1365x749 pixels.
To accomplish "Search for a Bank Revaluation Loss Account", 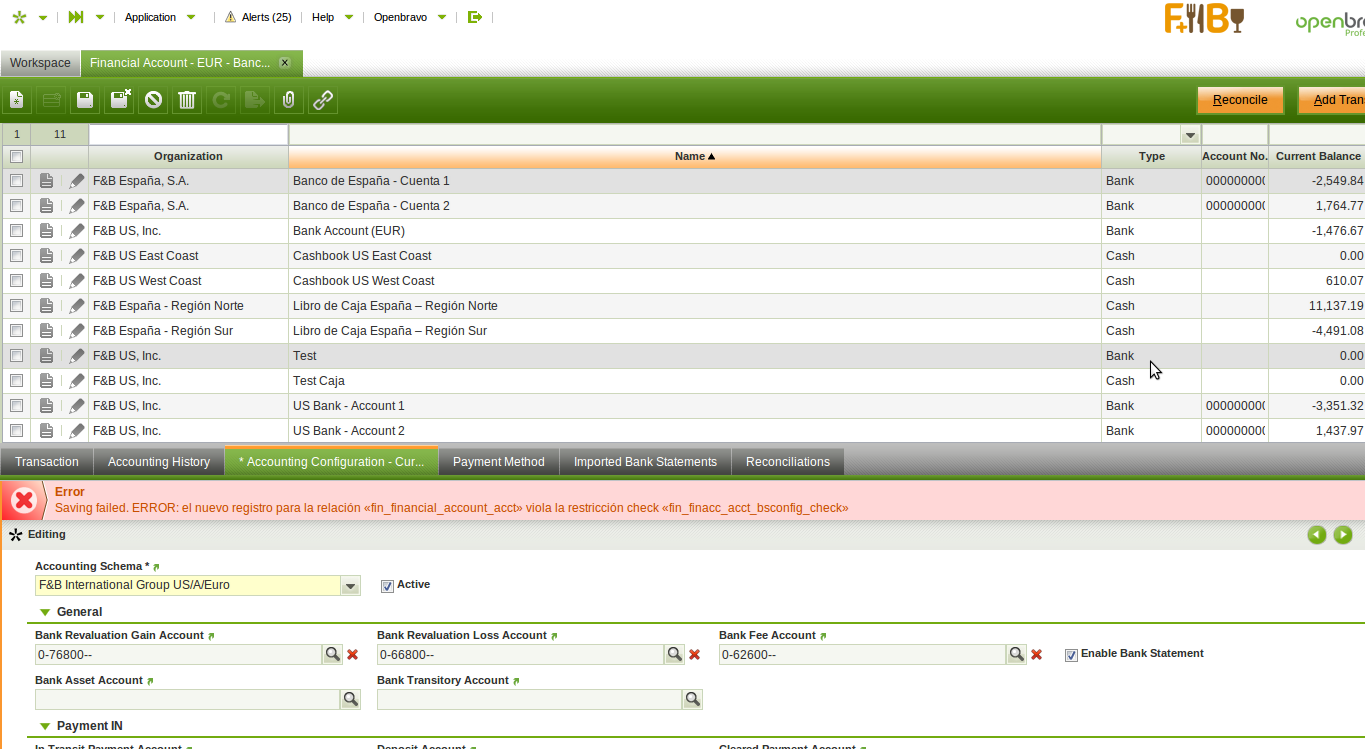I will (674, 654).
